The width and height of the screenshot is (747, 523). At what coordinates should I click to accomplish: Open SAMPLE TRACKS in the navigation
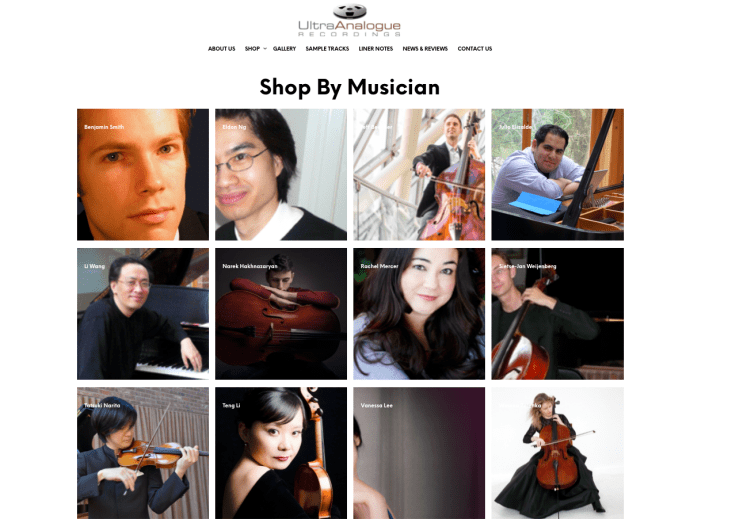[327, 49]
